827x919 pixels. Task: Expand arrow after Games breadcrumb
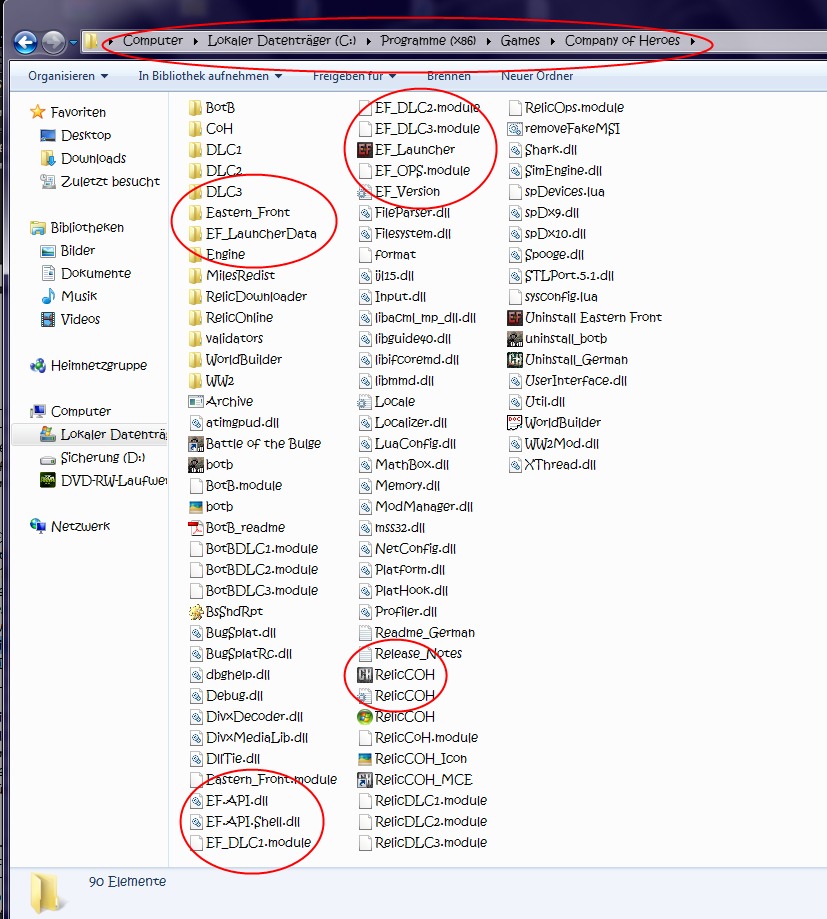pos(552,41)
